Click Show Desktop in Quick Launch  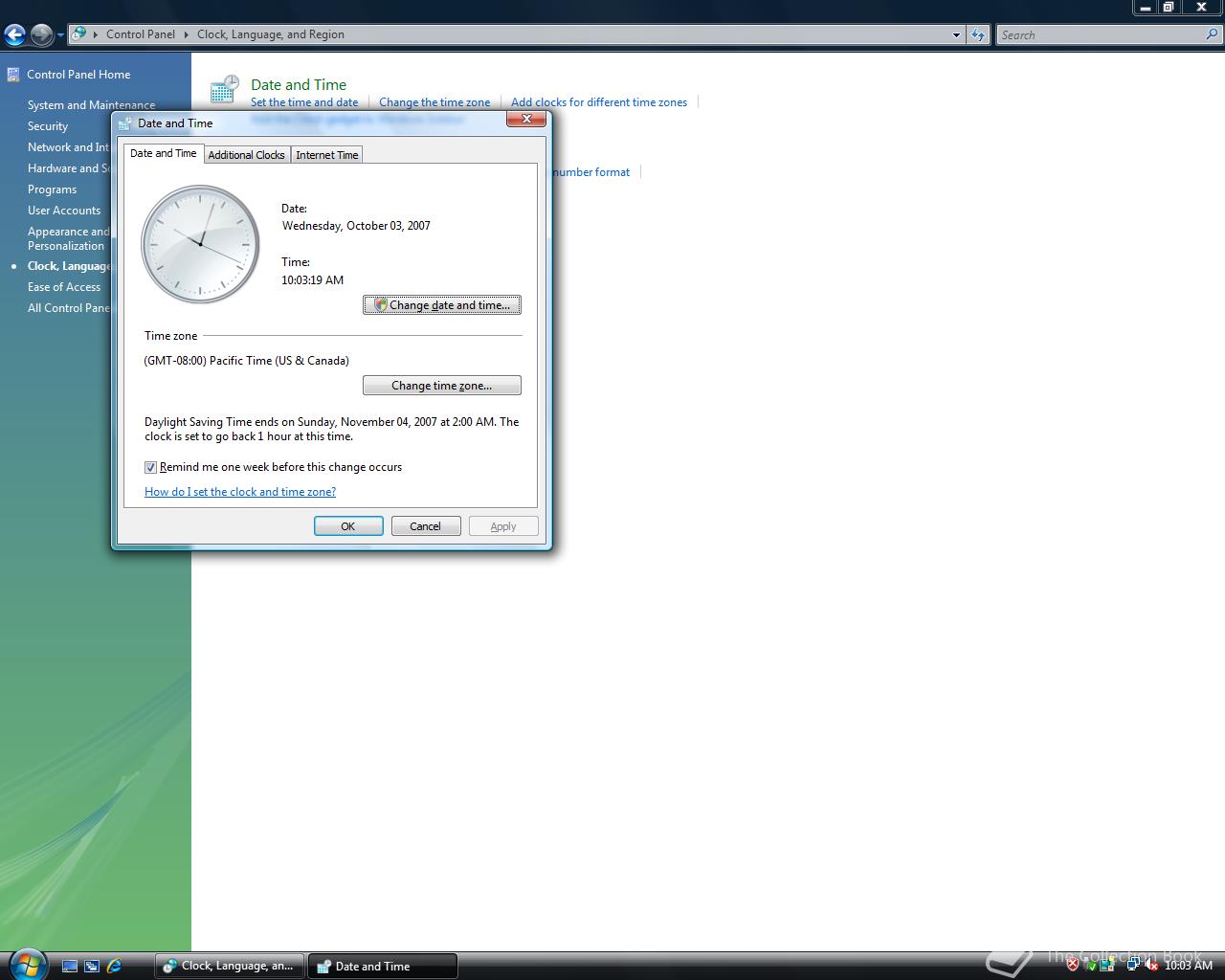(x=70, y=967)
